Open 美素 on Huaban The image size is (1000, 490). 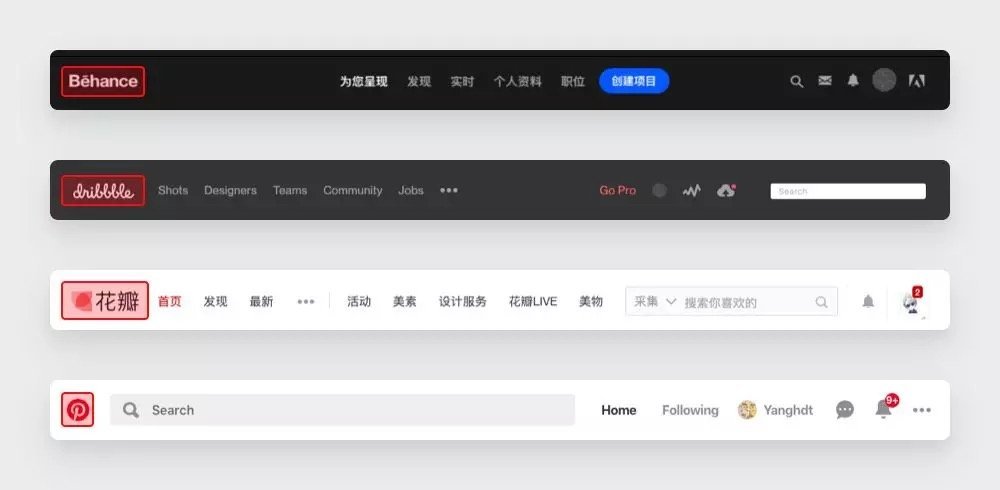pos(405,301)
